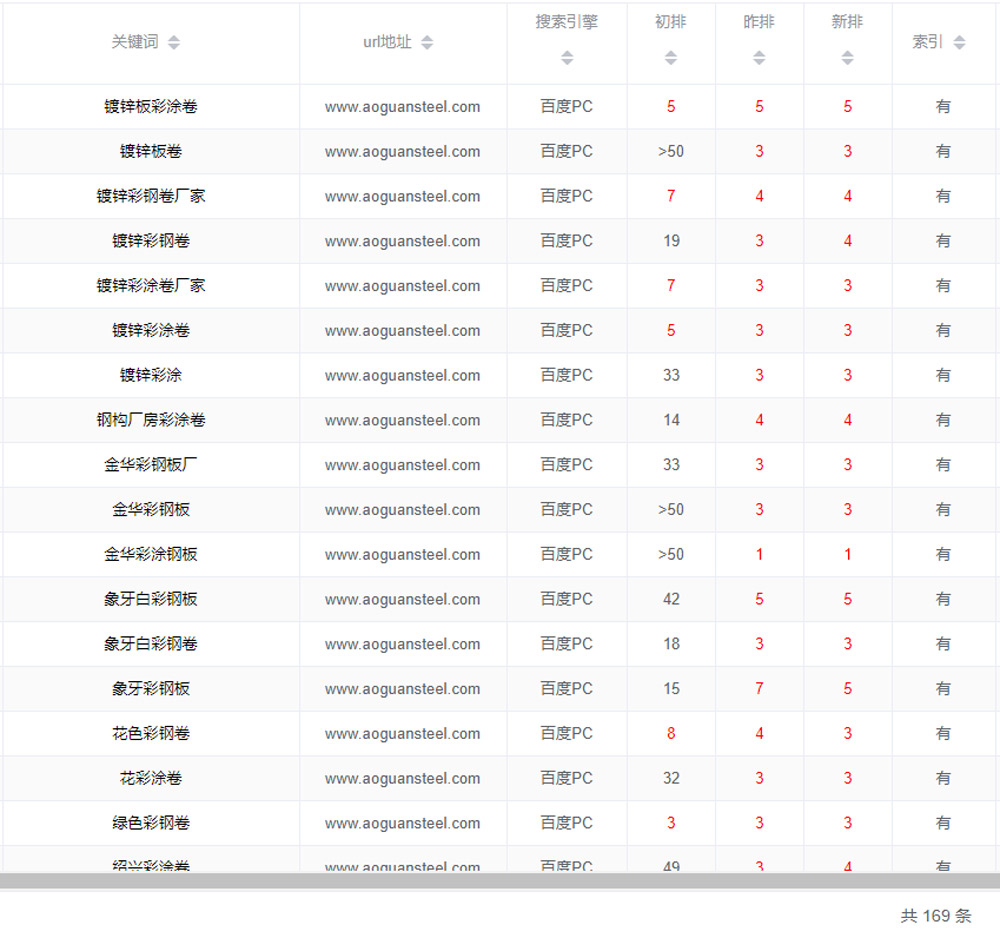This screenshot has height=938, width=1000.
Task: Click the sort icon beside 索引 header
Action: (959, 42)
